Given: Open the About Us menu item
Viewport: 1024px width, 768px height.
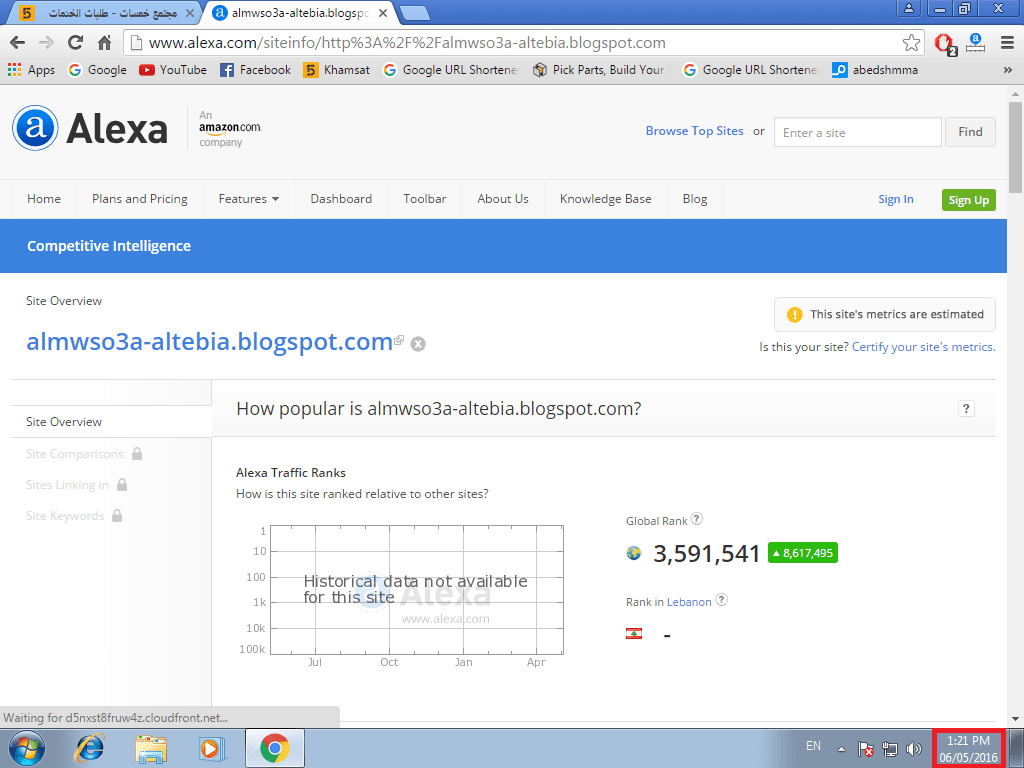Looking at the screenshot, I should pos(503,199).
